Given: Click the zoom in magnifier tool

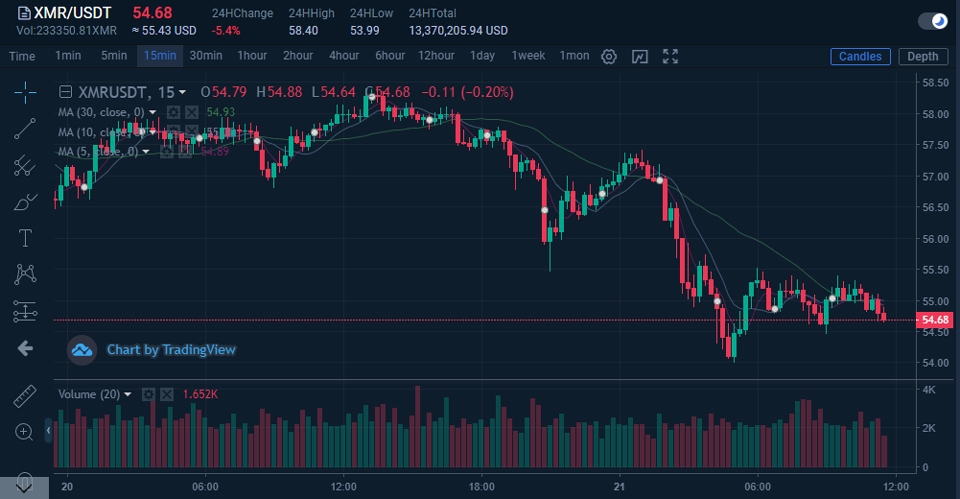Looking at the screenshot, I should [x=24, y=432].
